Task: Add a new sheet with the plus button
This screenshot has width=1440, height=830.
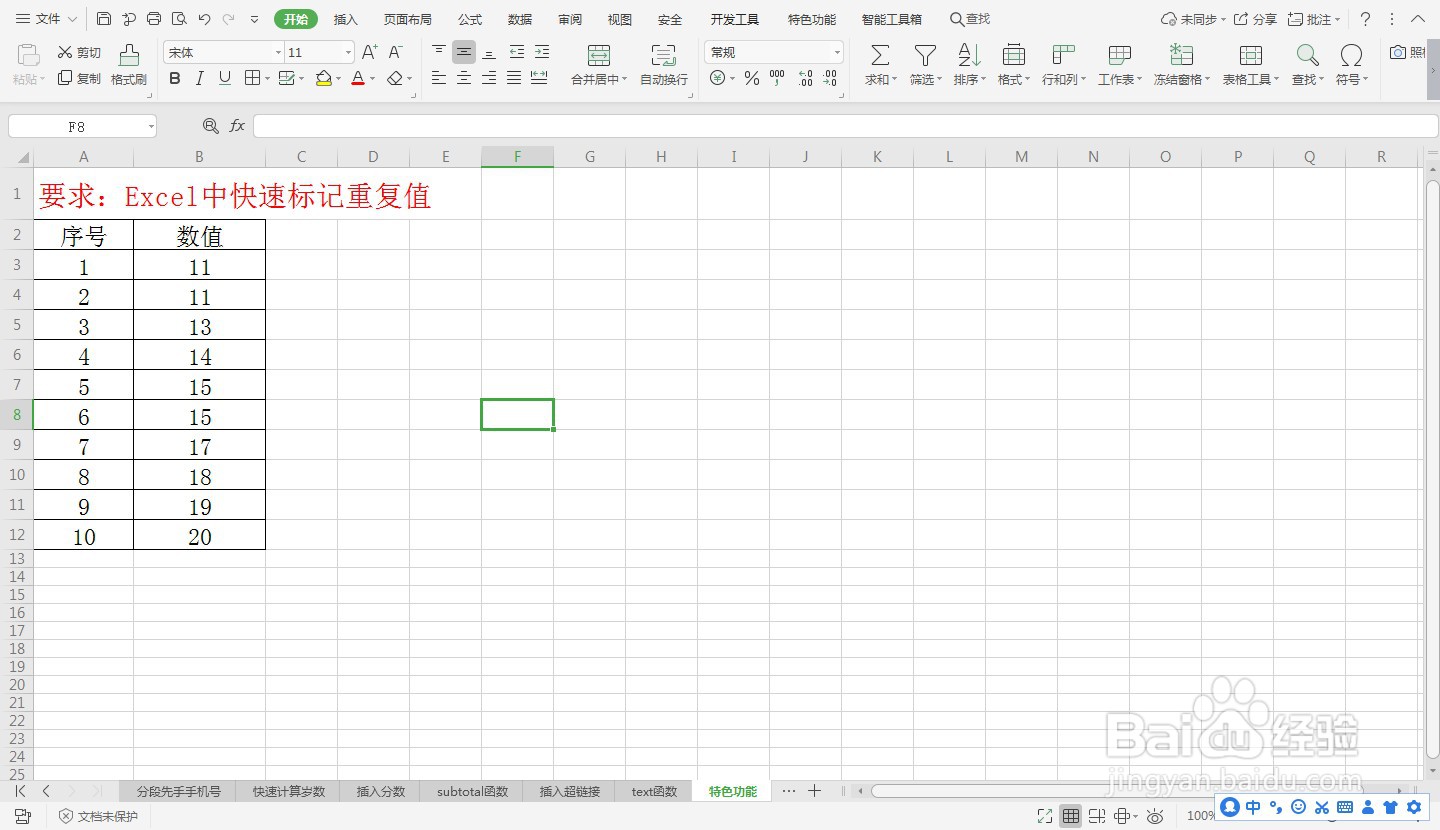Action: click(814, 791)
